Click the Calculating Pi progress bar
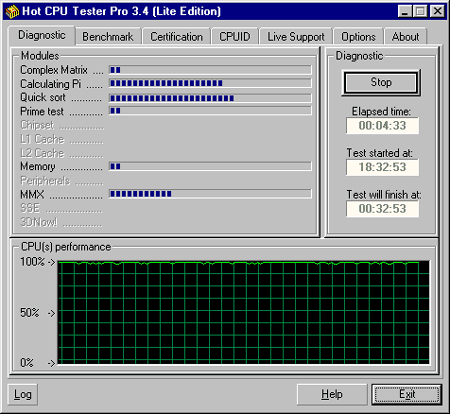The image size is (450, 414). coord(210,83)
